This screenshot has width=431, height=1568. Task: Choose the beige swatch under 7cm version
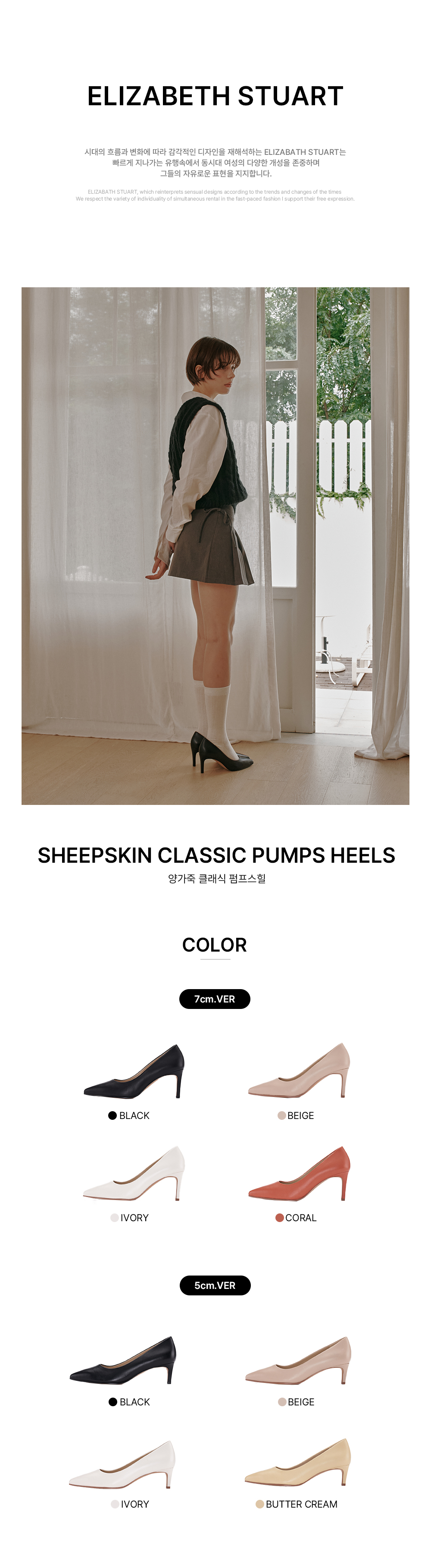pyautogui.click(x=281, y=1116)
